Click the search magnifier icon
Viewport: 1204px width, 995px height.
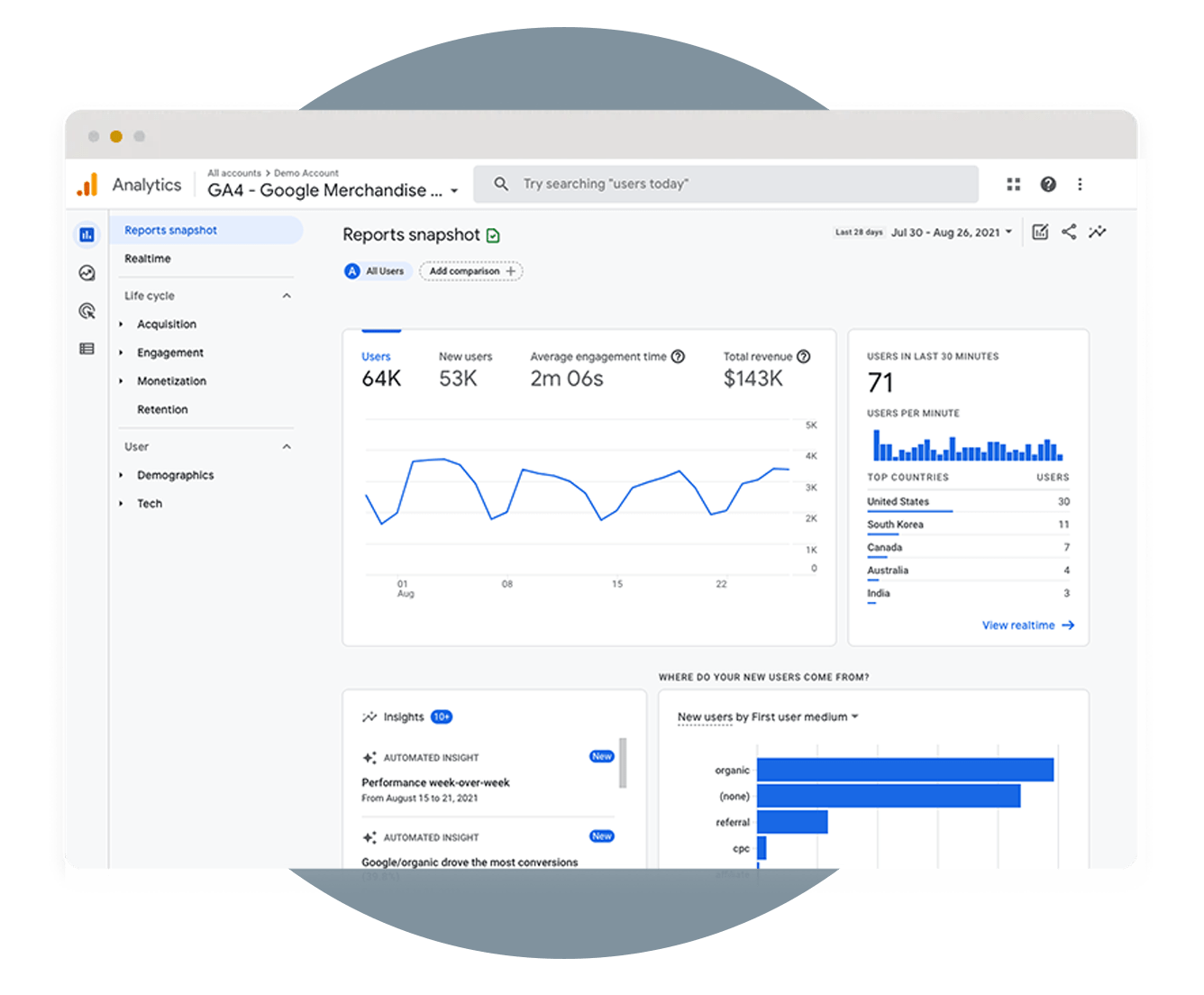[501, 184]
